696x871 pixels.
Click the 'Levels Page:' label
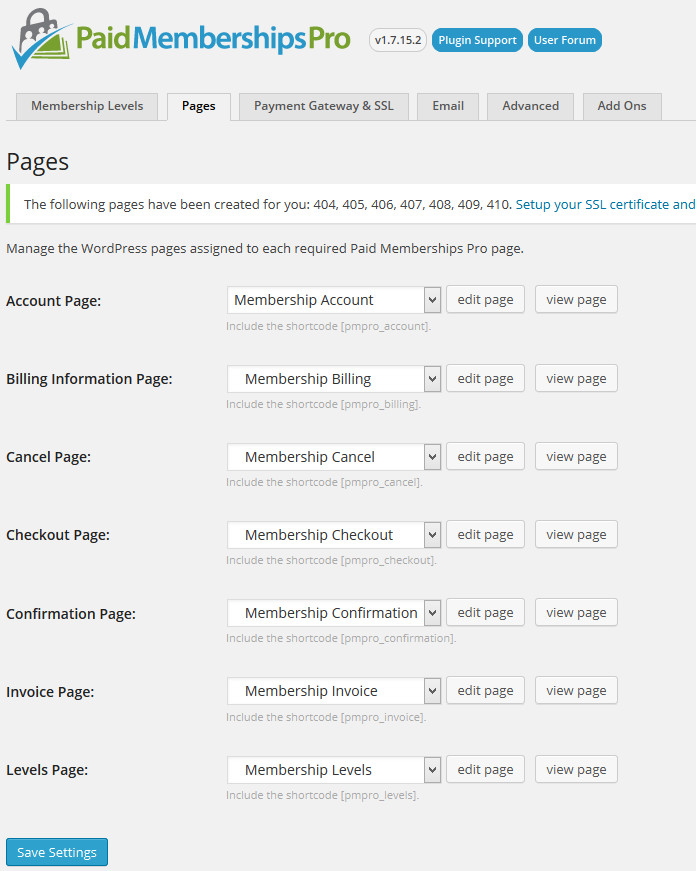pos(47,770)
